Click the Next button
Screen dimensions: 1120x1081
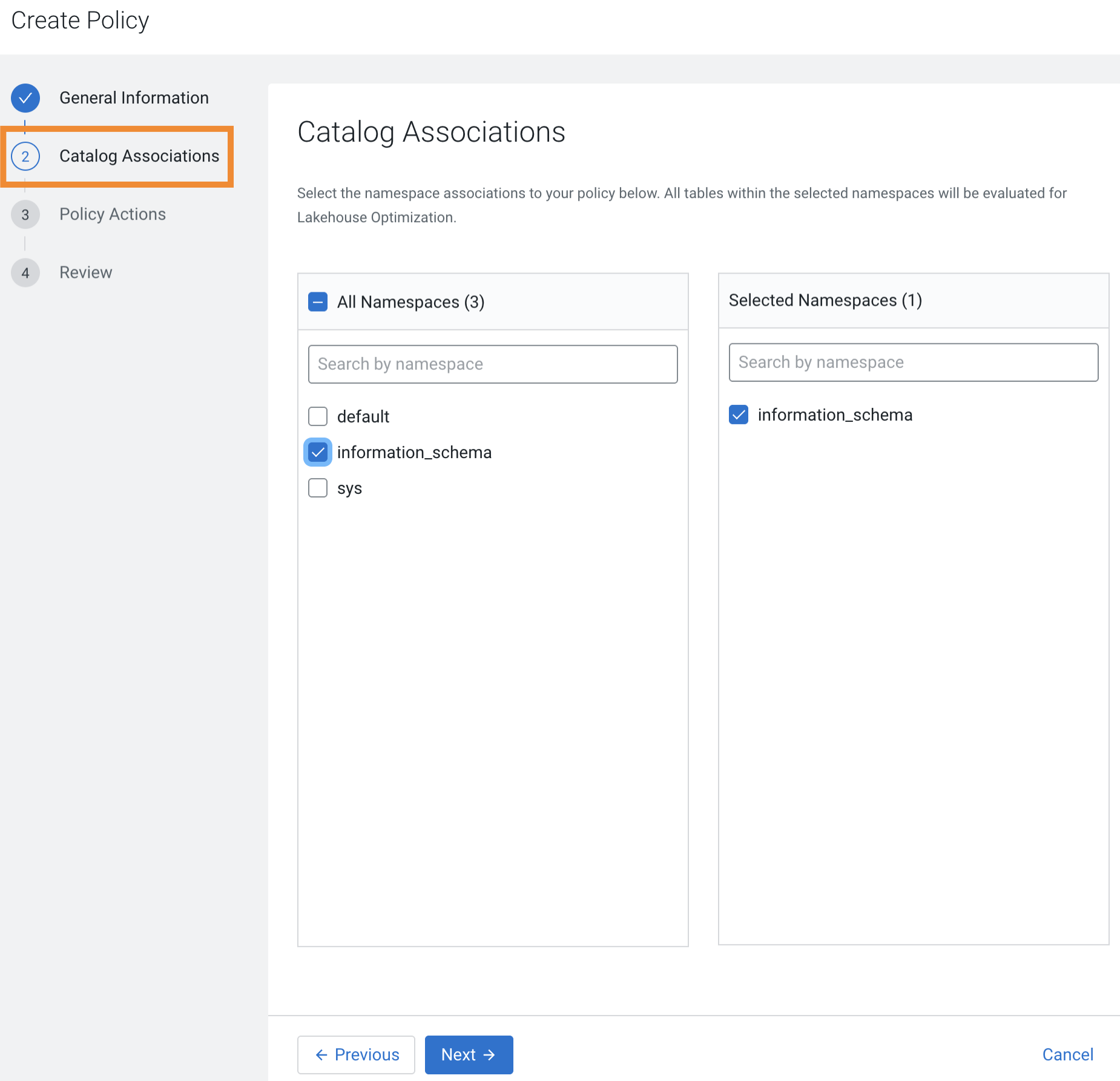[469, 1054]
